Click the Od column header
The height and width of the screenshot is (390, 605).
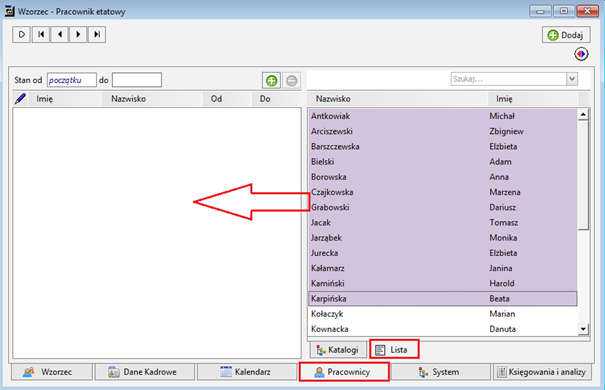228,99
